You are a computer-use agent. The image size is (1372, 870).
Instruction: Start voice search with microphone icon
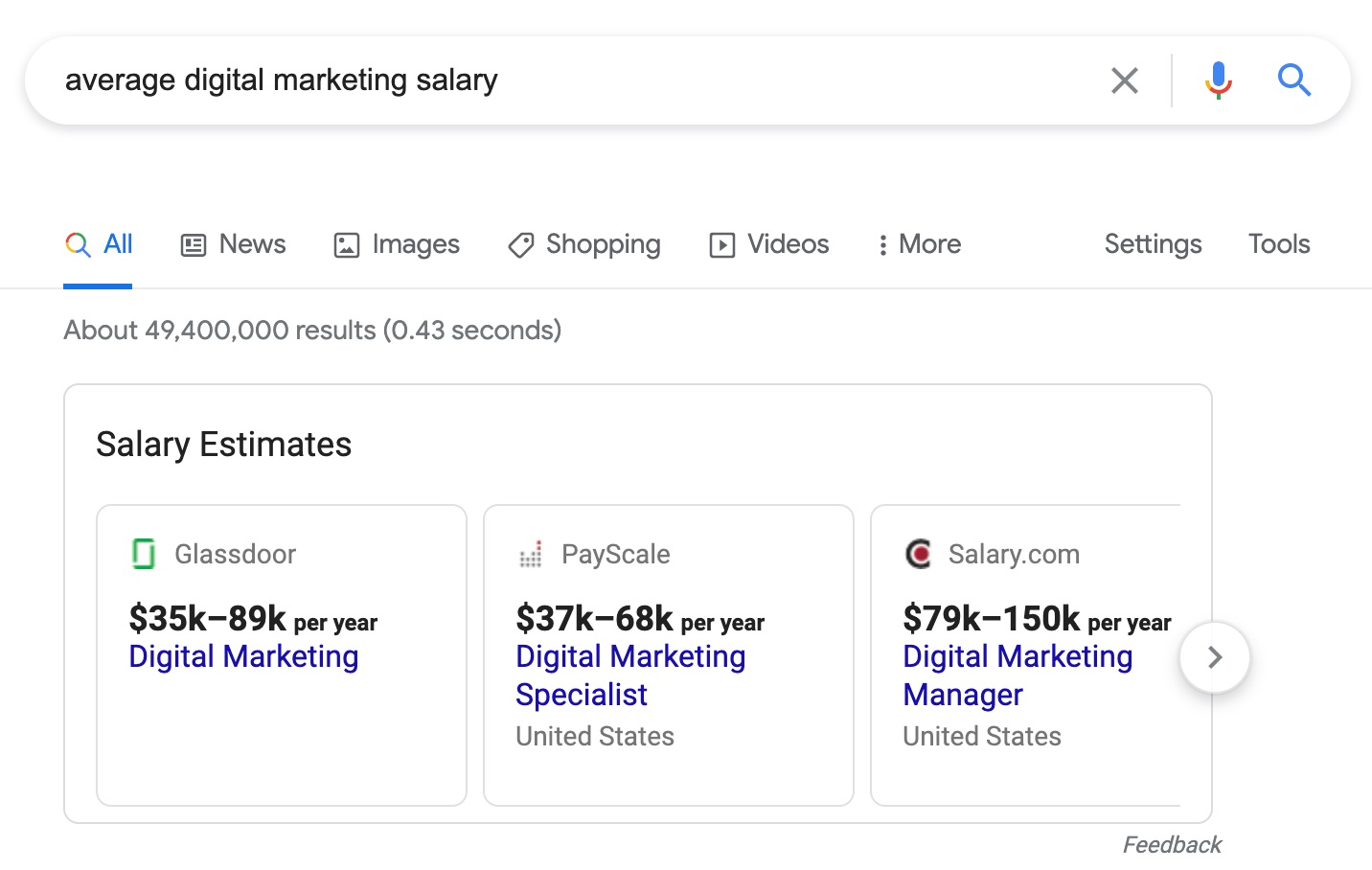pos(1218,80)
